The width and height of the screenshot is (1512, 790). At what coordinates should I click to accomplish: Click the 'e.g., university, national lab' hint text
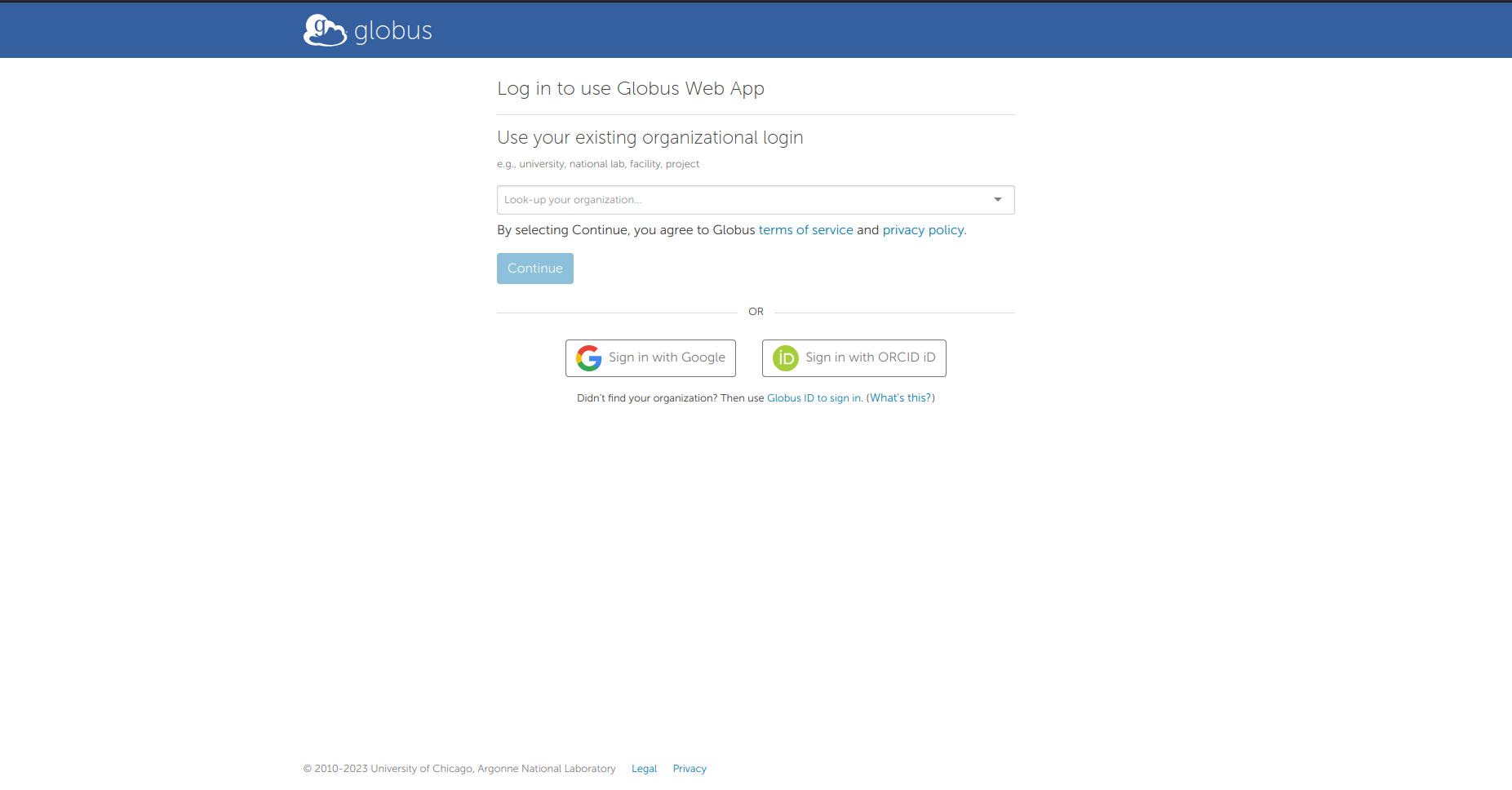pyautogui.click(x=598, y=164)
